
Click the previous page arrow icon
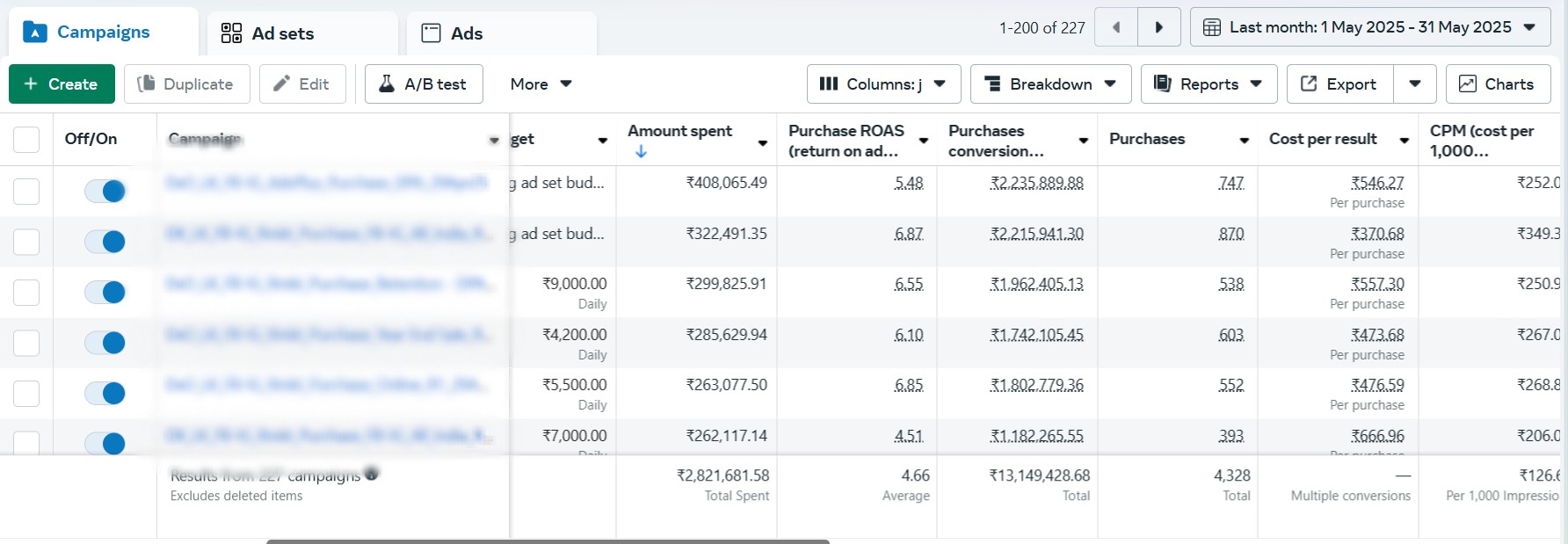click(1116, 27)
